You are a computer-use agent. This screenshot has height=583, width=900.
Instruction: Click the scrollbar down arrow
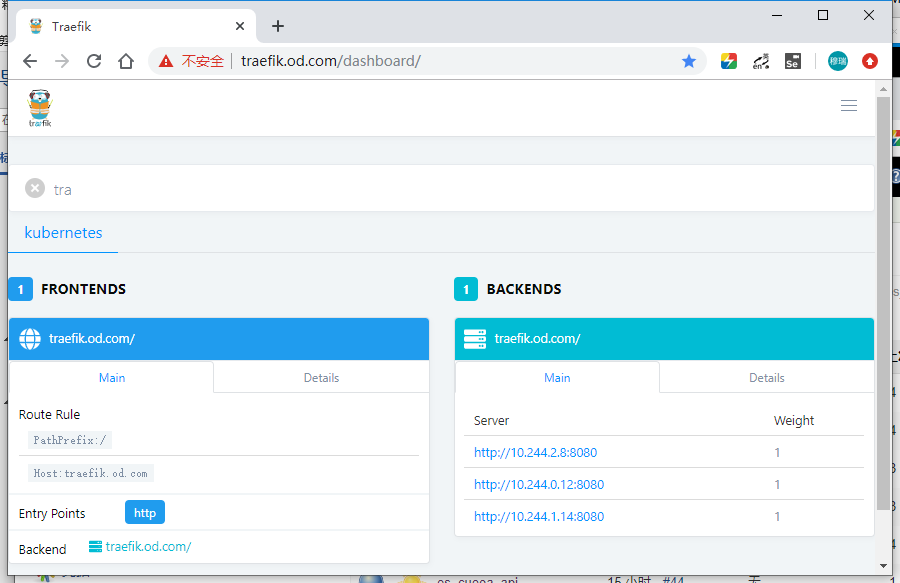pos(883,566)
